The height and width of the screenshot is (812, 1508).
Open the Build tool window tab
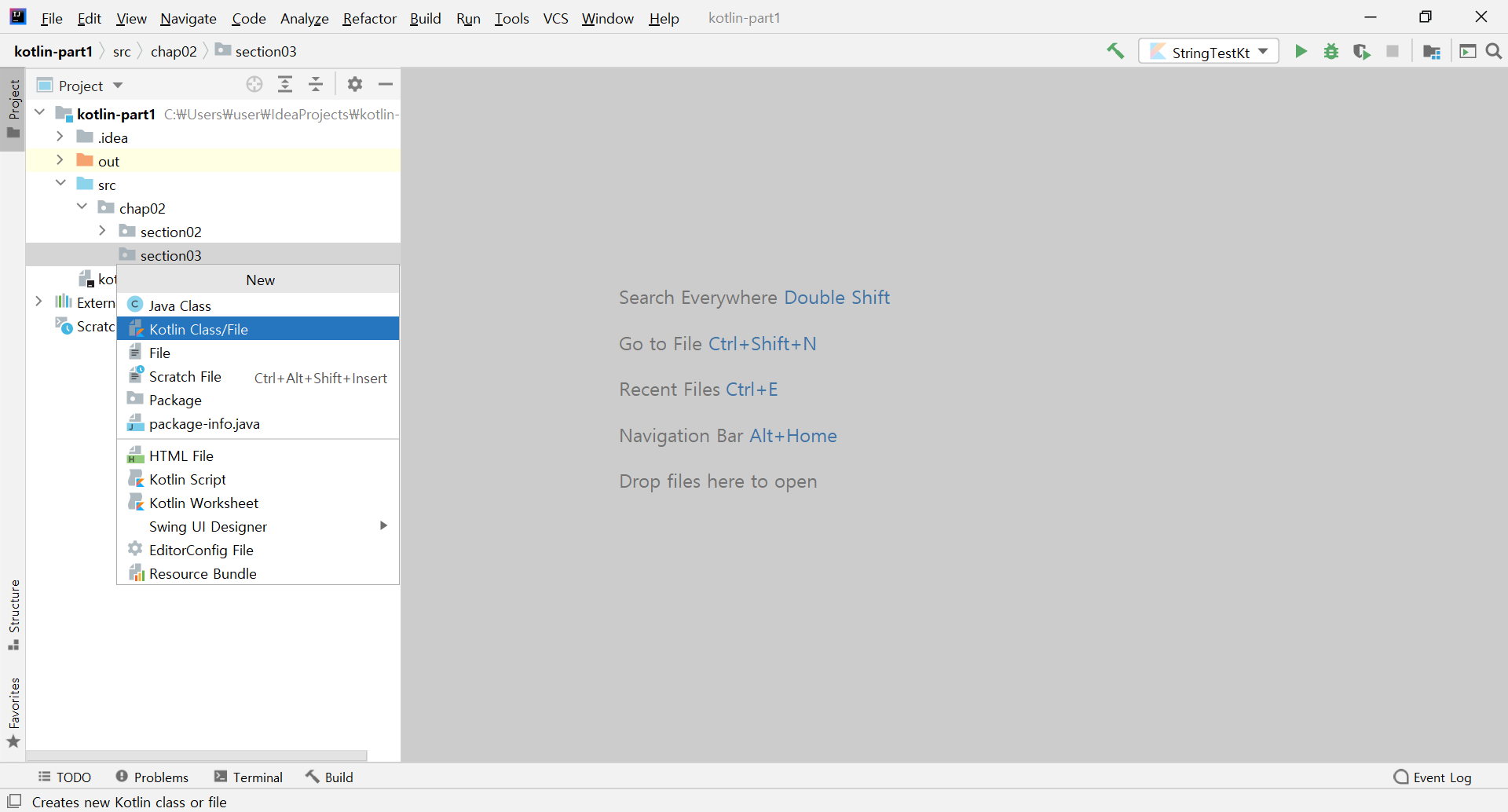(x=330, y=777)
